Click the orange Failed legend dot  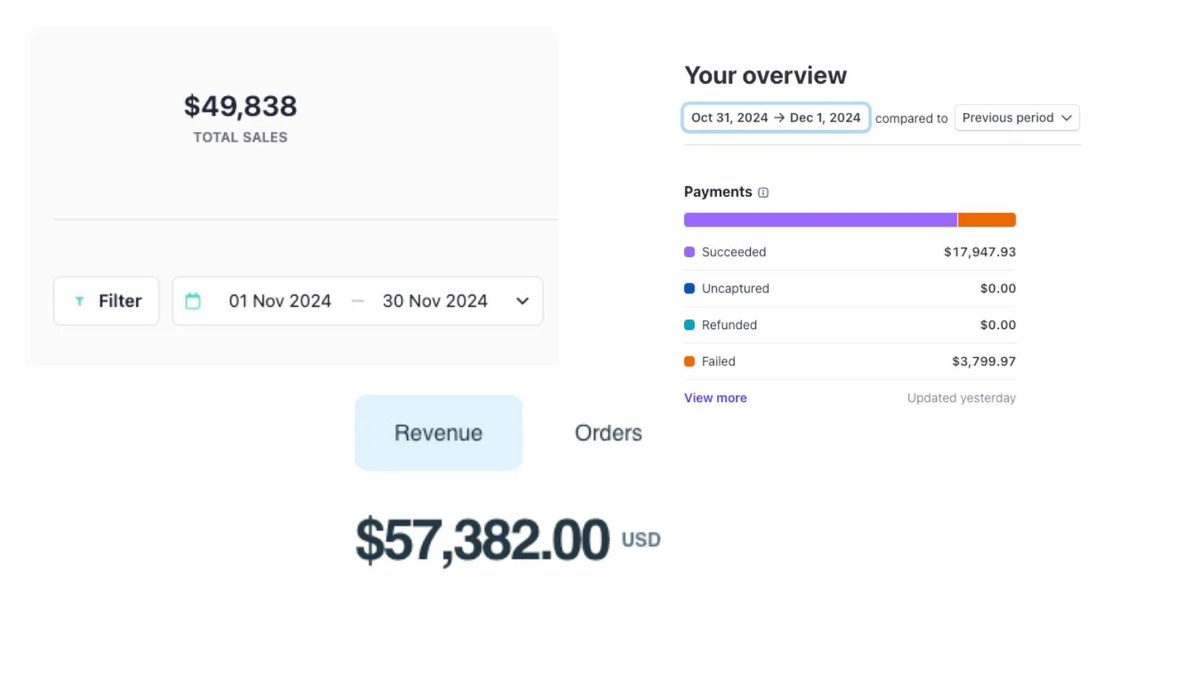689,361
